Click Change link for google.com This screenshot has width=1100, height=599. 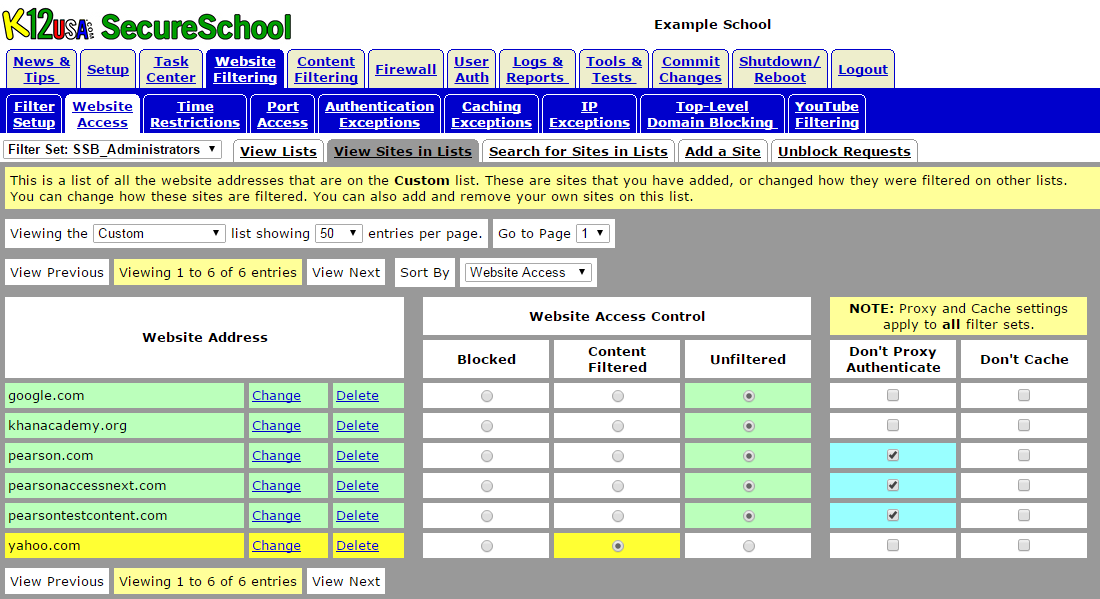pos(276,396)
